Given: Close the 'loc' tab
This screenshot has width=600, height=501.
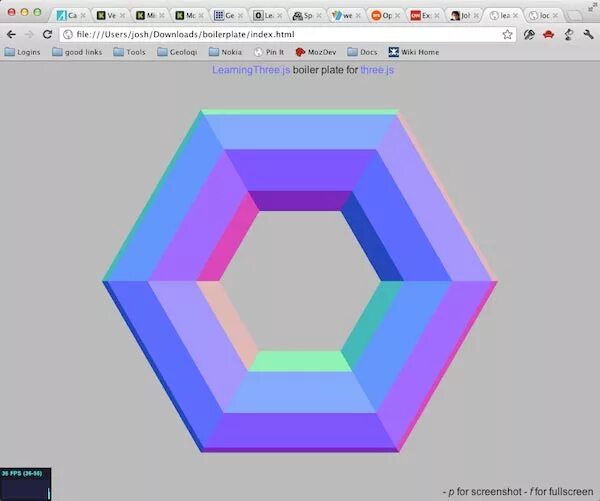Looking at the screenshot, I should (555, 15).
